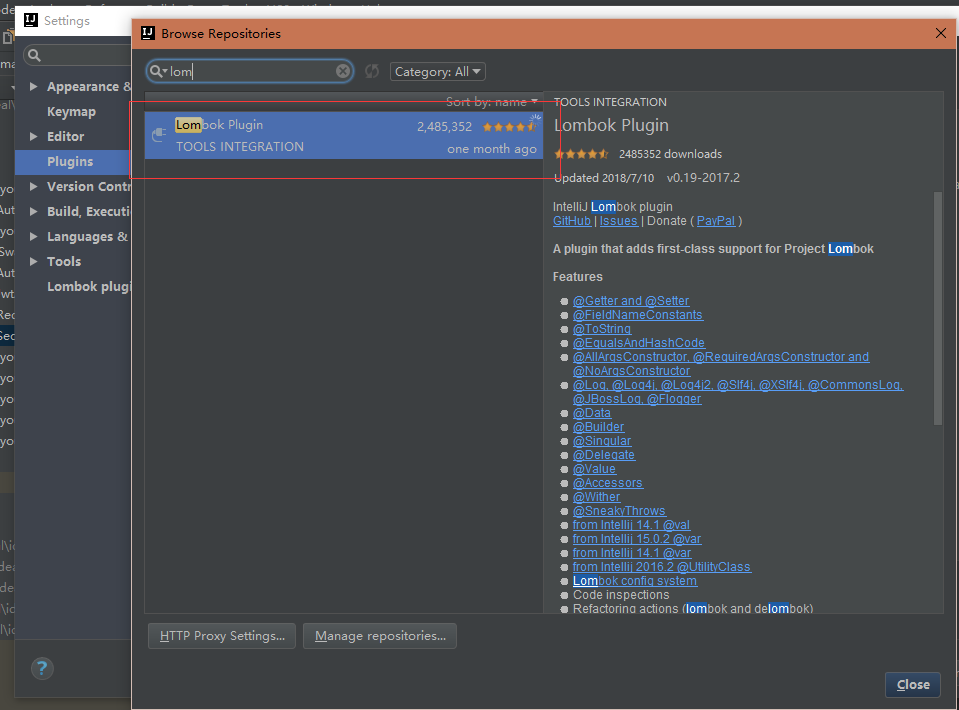Open the Sort by: name dropdown
The image size is (959, 710).
[x=492, y=102]
